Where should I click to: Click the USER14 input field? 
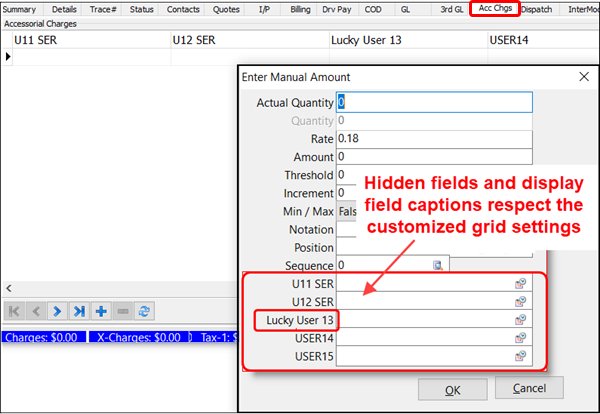pos(434,338)
